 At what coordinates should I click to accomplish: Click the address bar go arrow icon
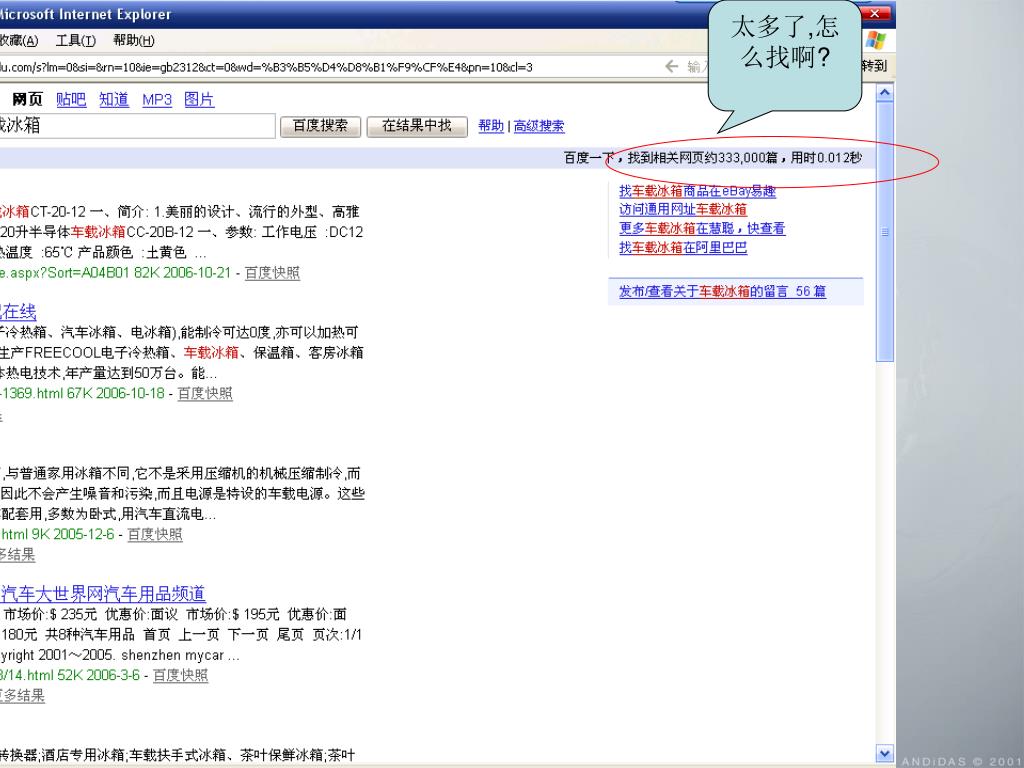click(x=671, y=66)
